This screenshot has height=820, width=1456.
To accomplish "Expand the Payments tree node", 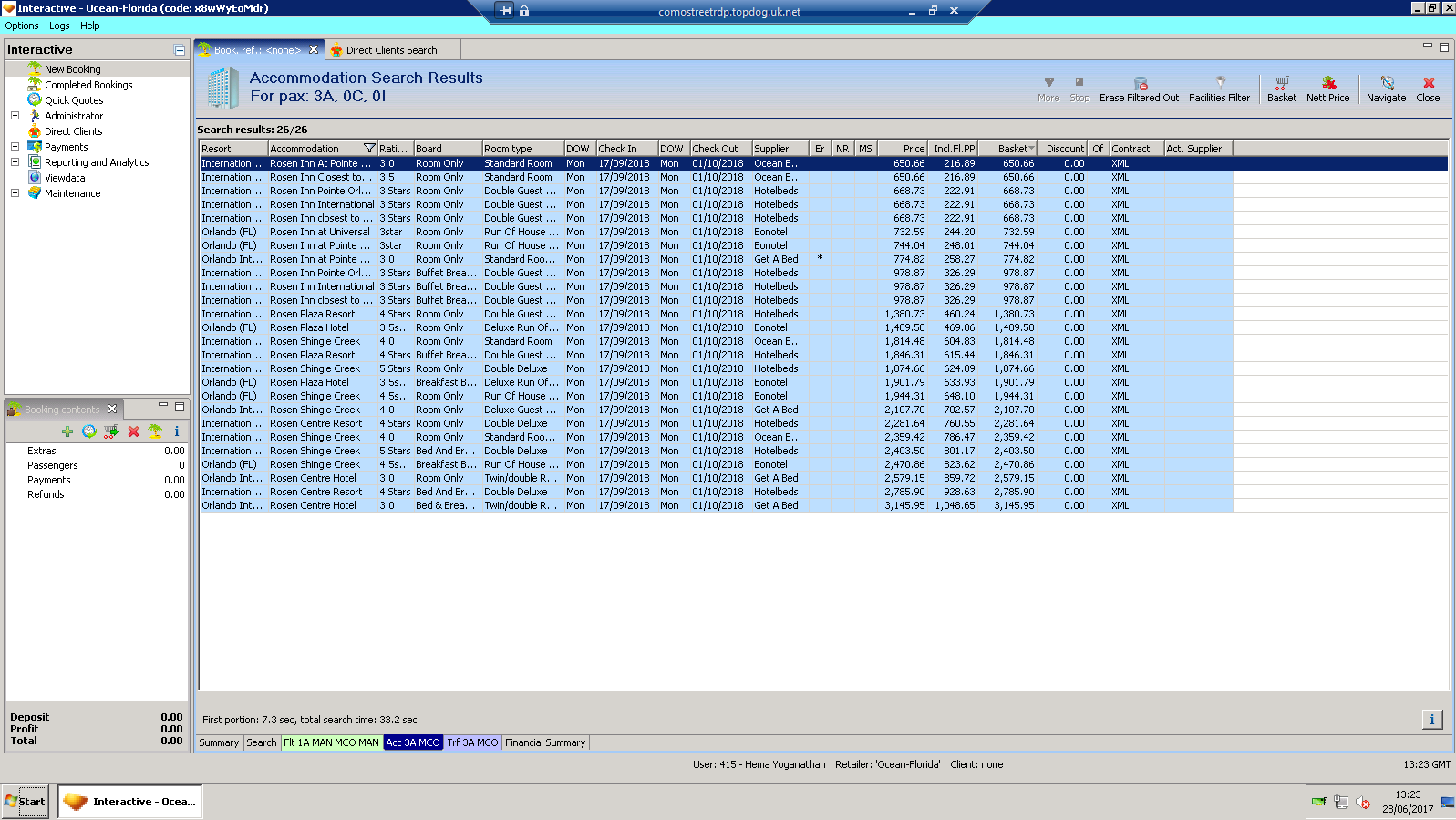I will click(15, 147).
